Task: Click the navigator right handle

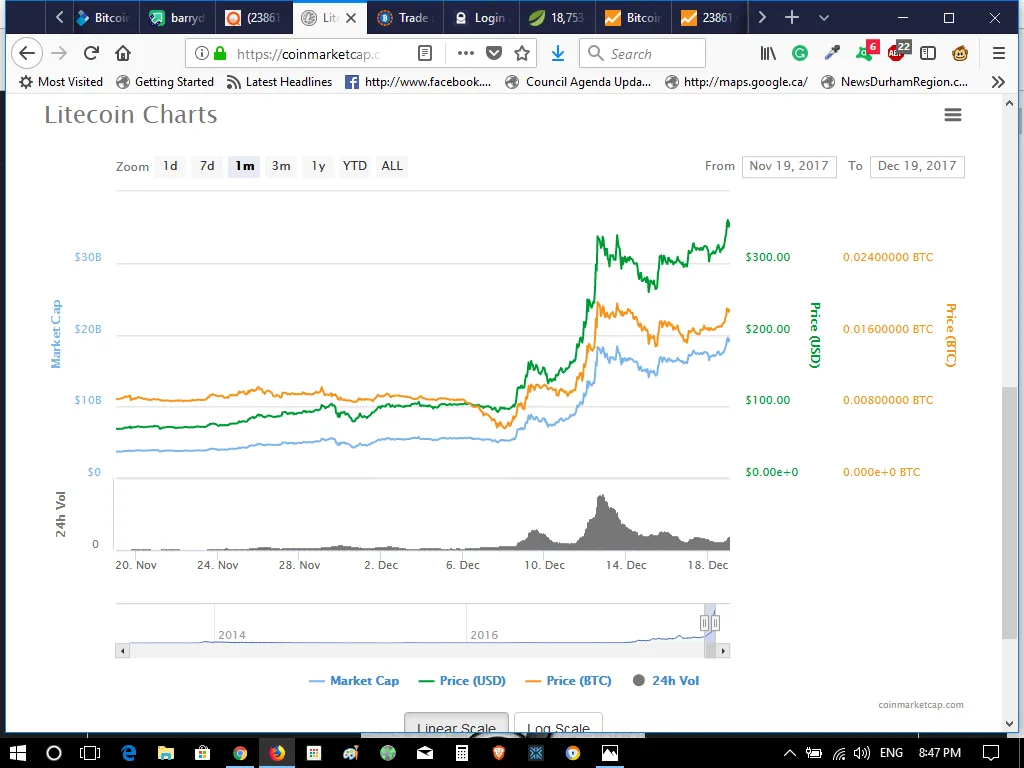Action: pyautogui.click(x=715, y=623)
